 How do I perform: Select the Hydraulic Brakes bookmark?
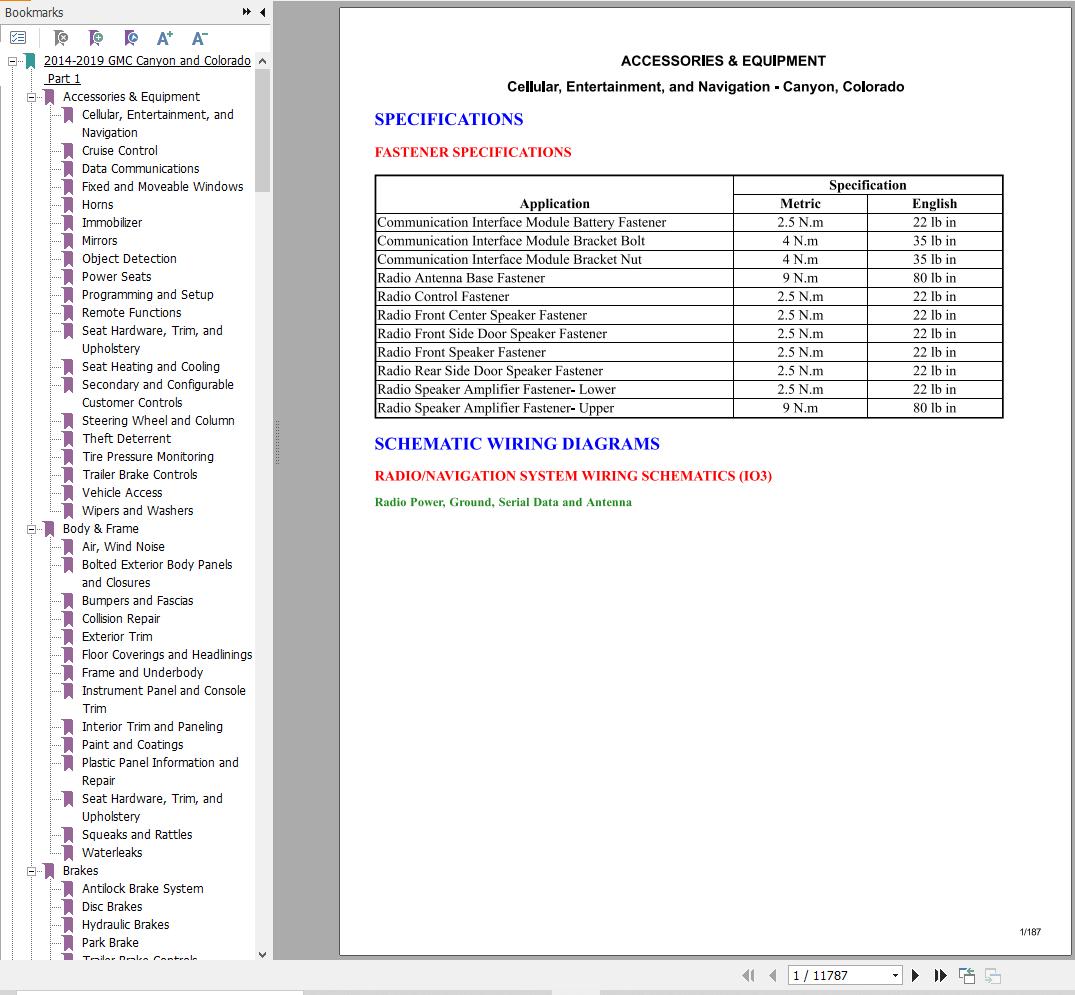point(125,925)
